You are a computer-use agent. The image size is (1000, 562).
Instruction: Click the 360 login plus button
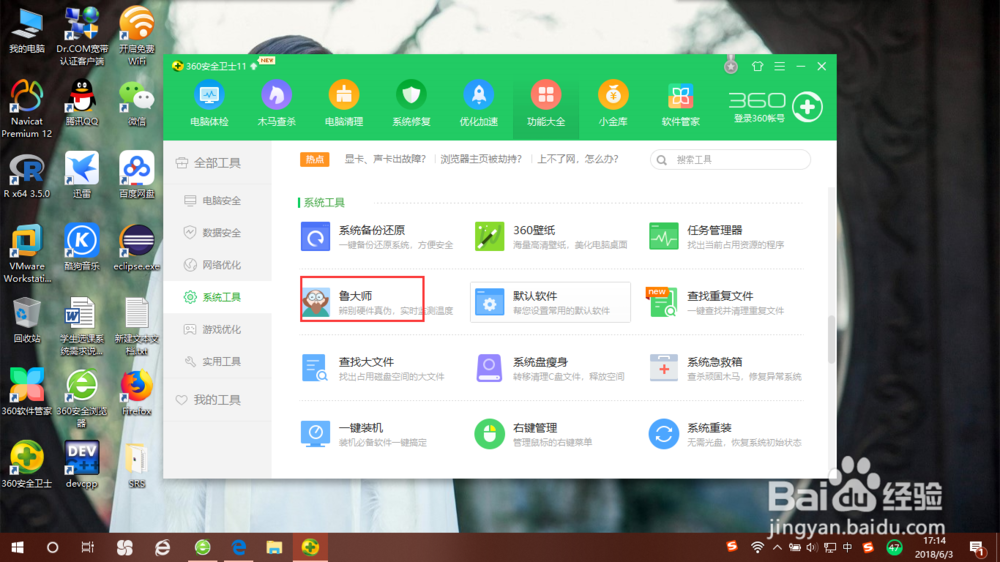click(x=807, y=107)
